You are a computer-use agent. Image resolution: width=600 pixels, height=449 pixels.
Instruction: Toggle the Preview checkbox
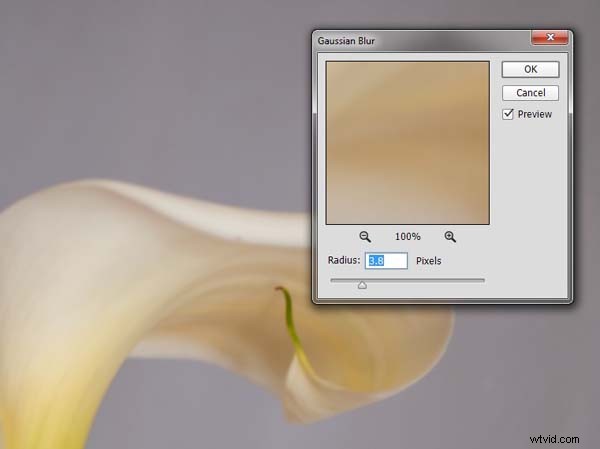[x=508, y=114]
